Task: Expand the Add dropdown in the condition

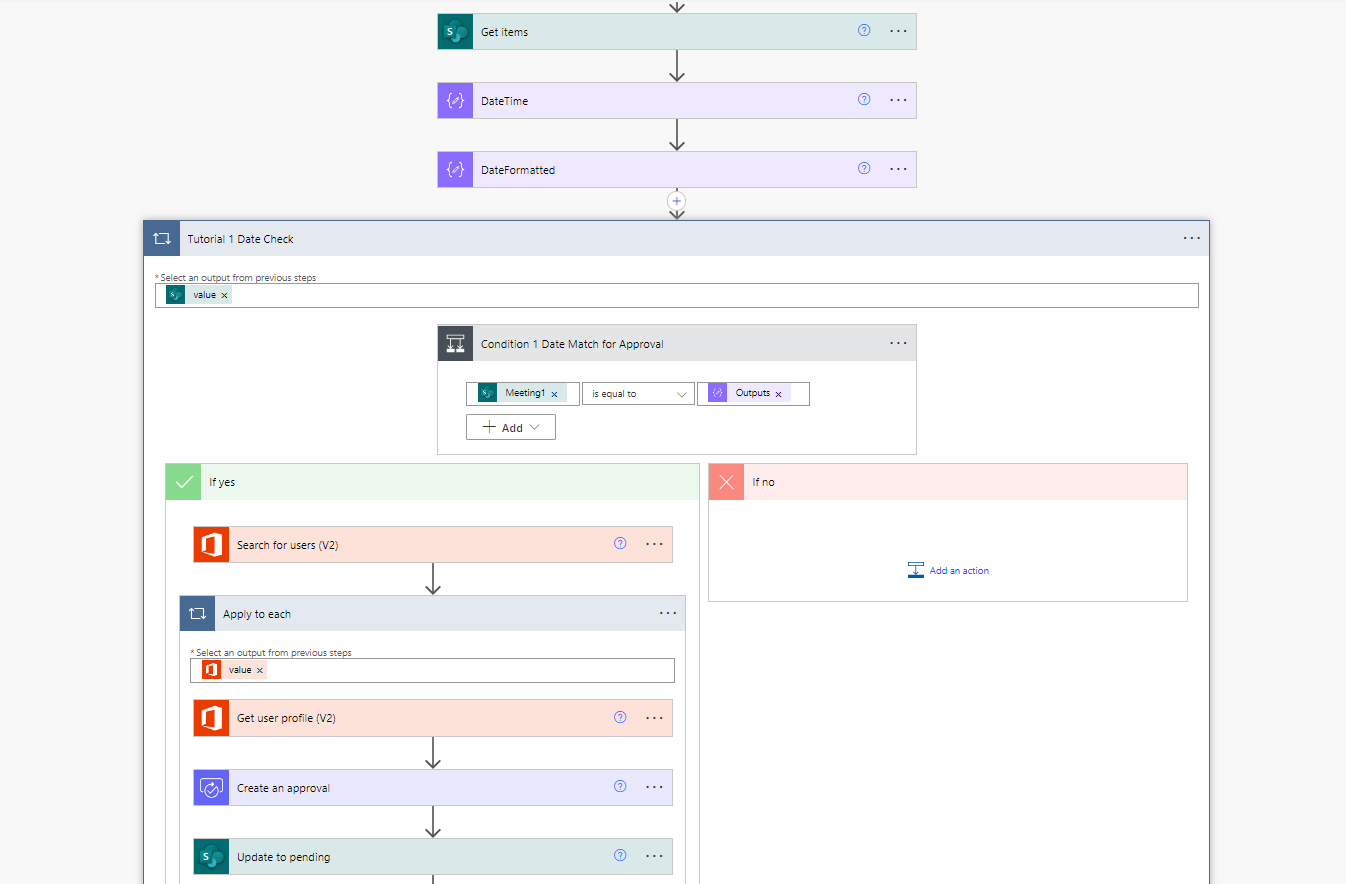Action: (511, 427)
